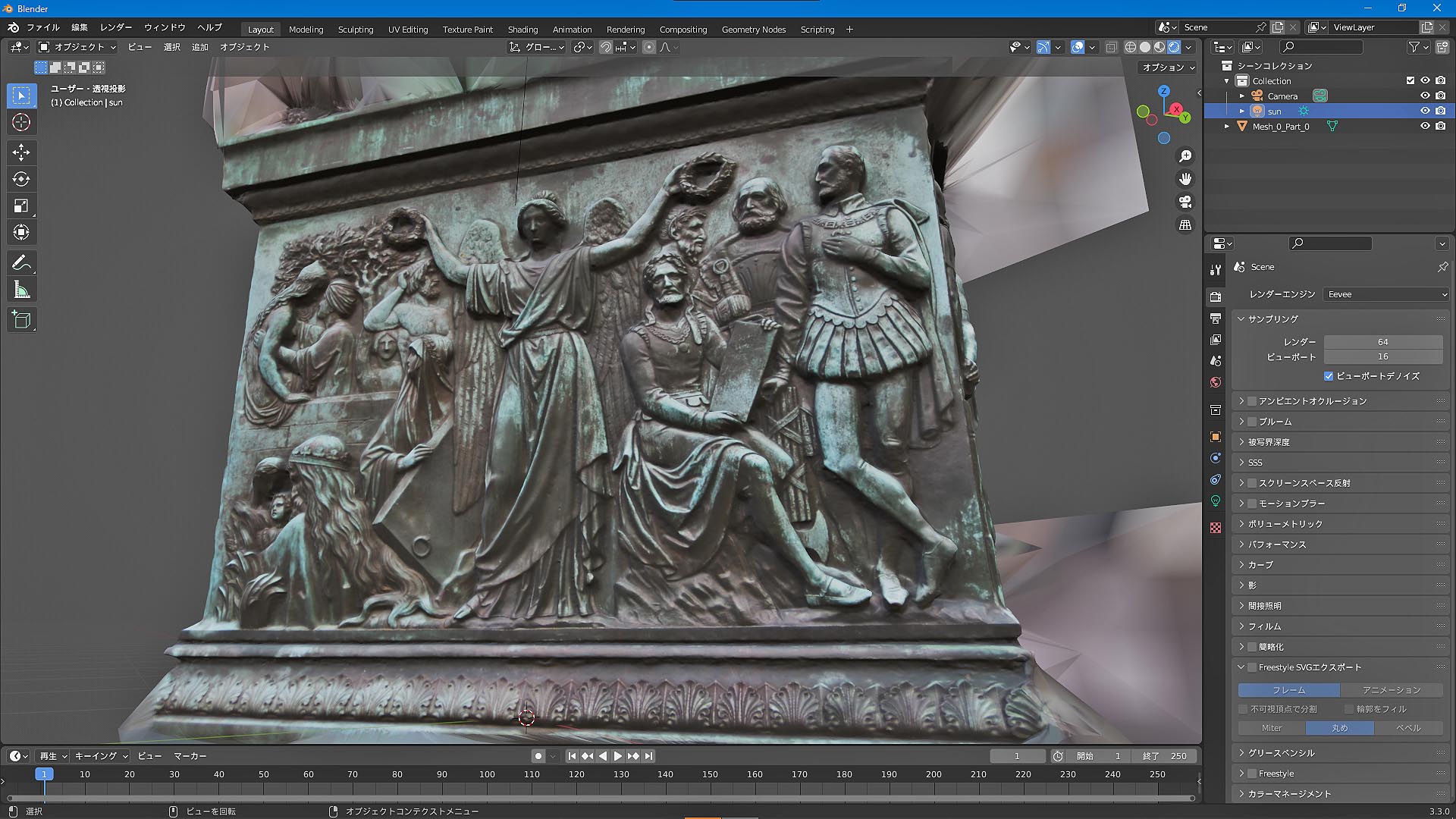Open ファイル menu
This screenshot has height=819, width=1456.
pyautogui.click(x=42, y=27)
